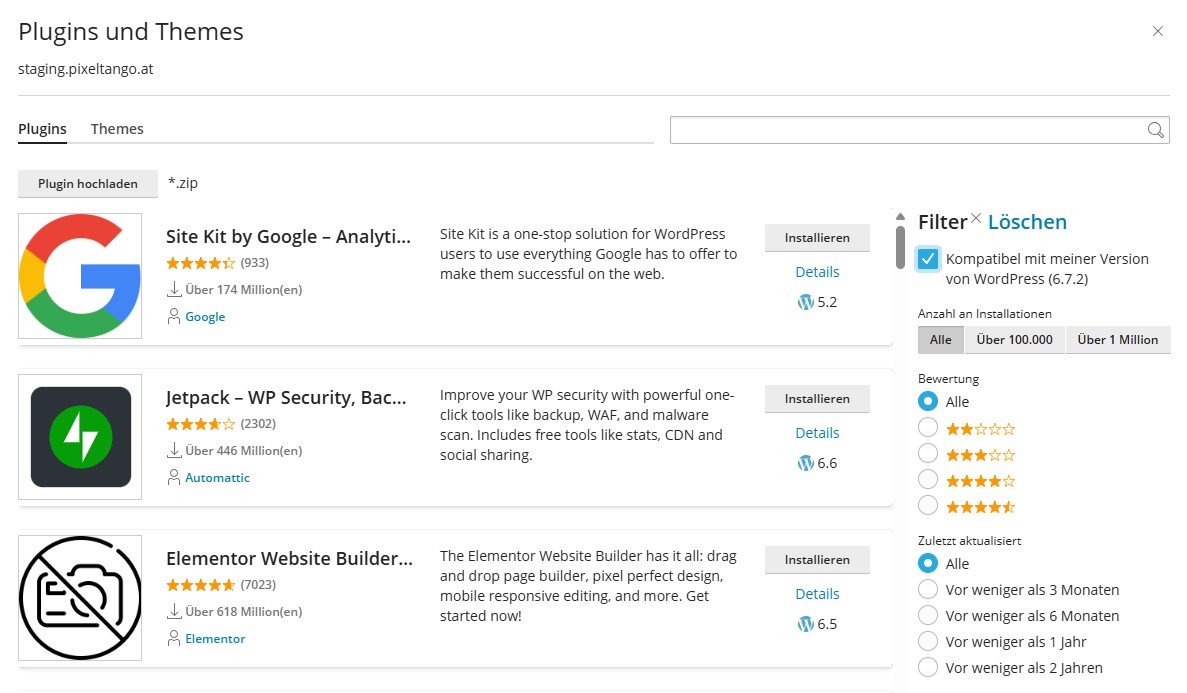Select the four-star rating filter

(927, 479)
